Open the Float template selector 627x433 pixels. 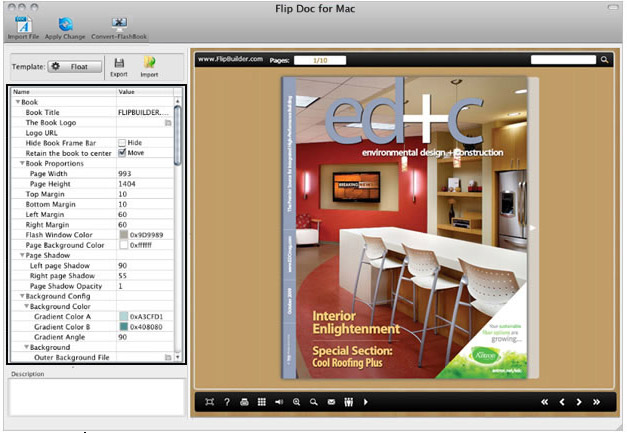(x=75, y=67)
